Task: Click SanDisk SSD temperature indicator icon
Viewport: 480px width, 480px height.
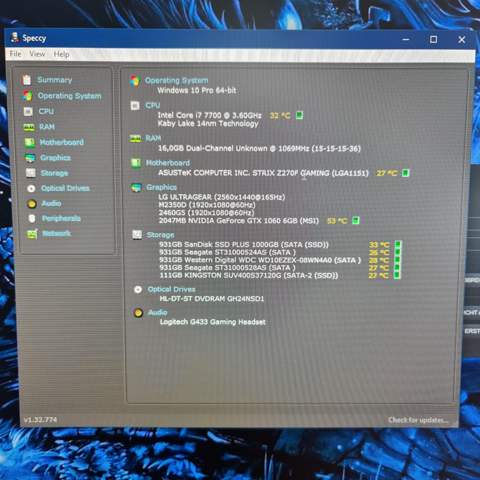Action: click(397, 245)
